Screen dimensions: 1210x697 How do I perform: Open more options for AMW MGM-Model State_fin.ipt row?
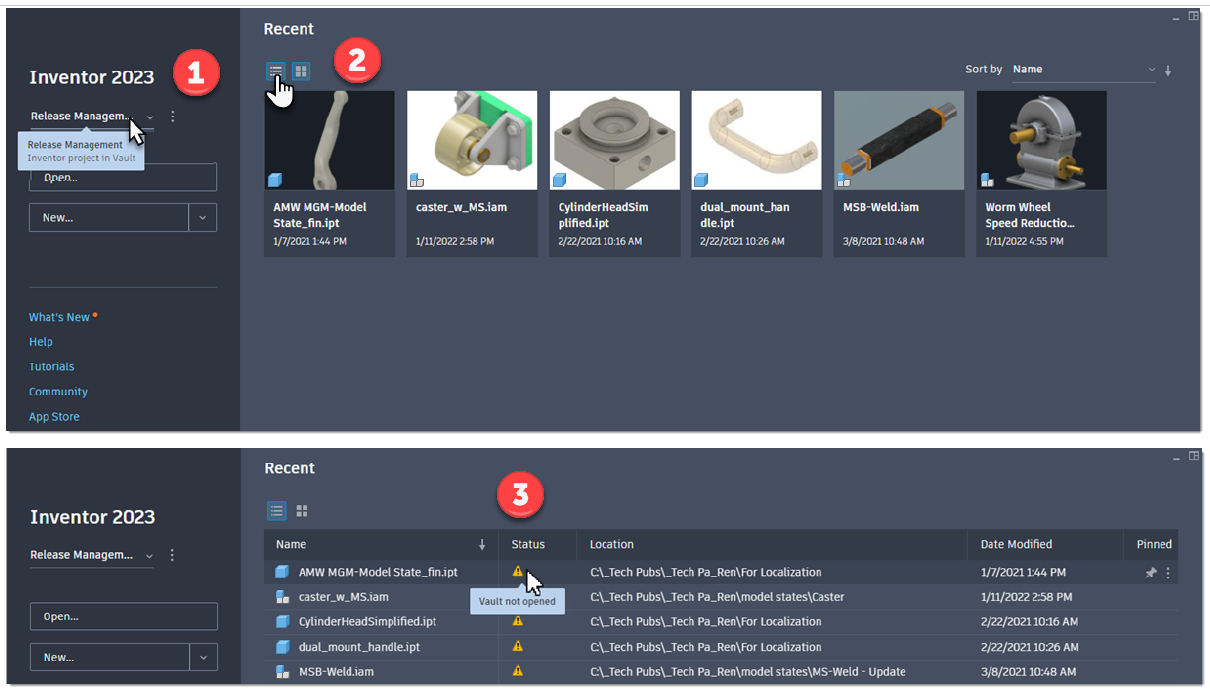pos(1168,573)
